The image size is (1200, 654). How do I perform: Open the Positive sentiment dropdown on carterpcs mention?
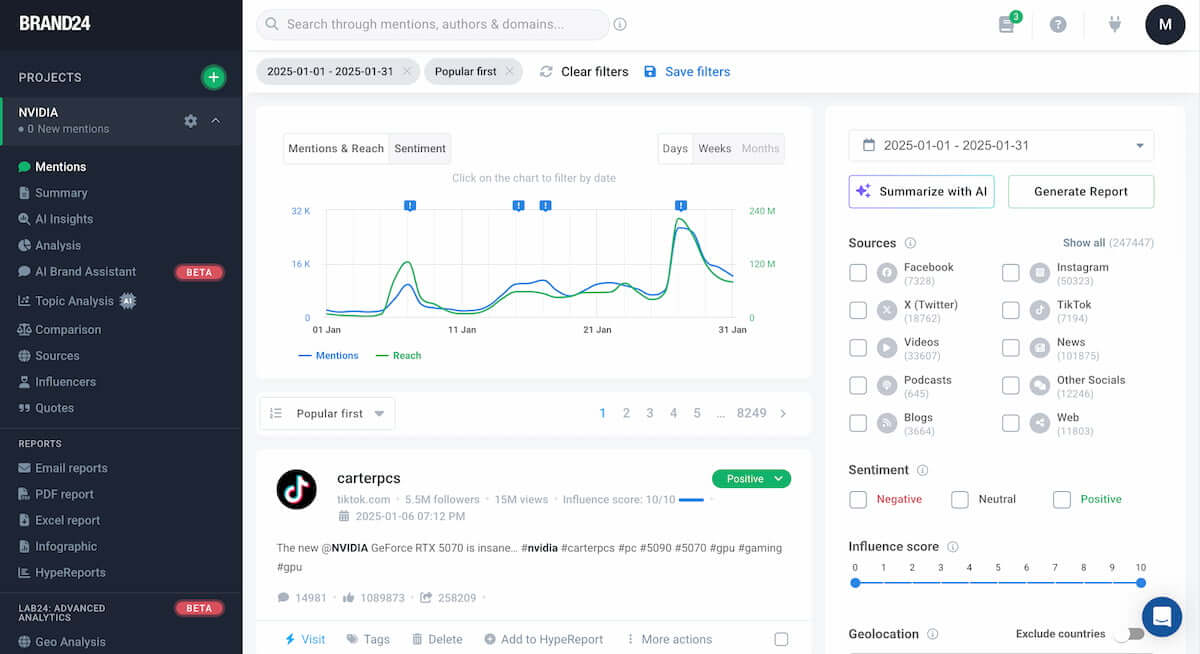click(751, 478)
